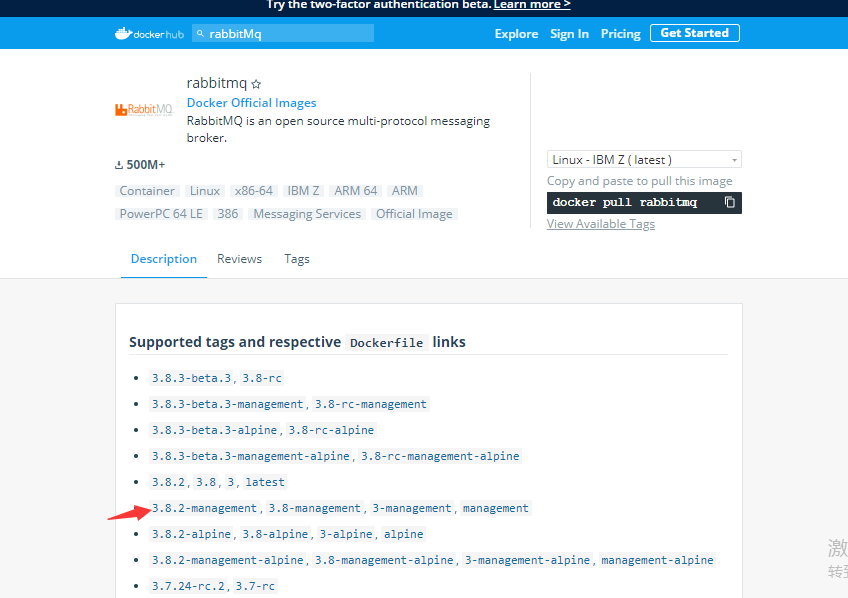The width and height of the screenshot is (848, 598).
Task: Open the 3.7-rc tag link
Action: pos(255,586)
